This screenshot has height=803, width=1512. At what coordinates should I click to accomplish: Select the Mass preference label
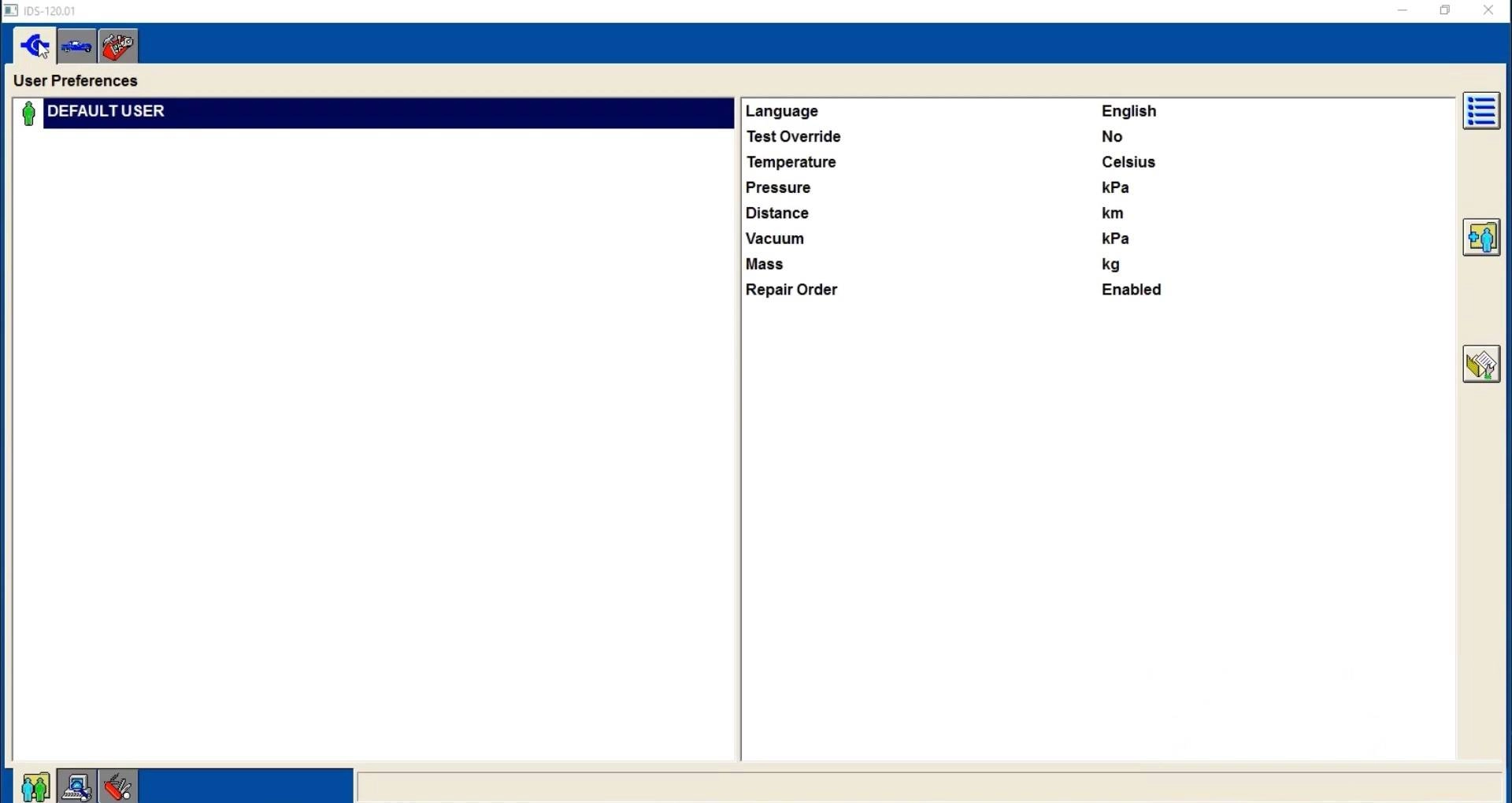764,265
